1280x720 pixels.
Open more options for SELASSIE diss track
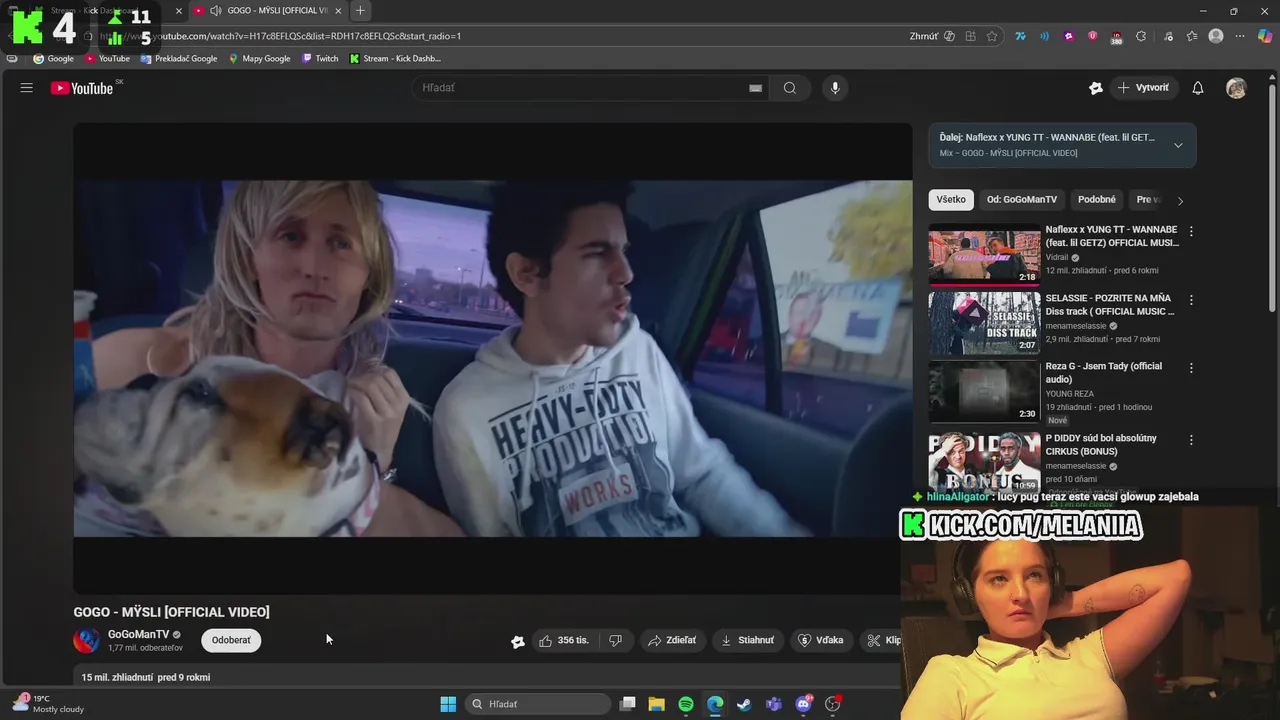click(x=1190, y=299)
